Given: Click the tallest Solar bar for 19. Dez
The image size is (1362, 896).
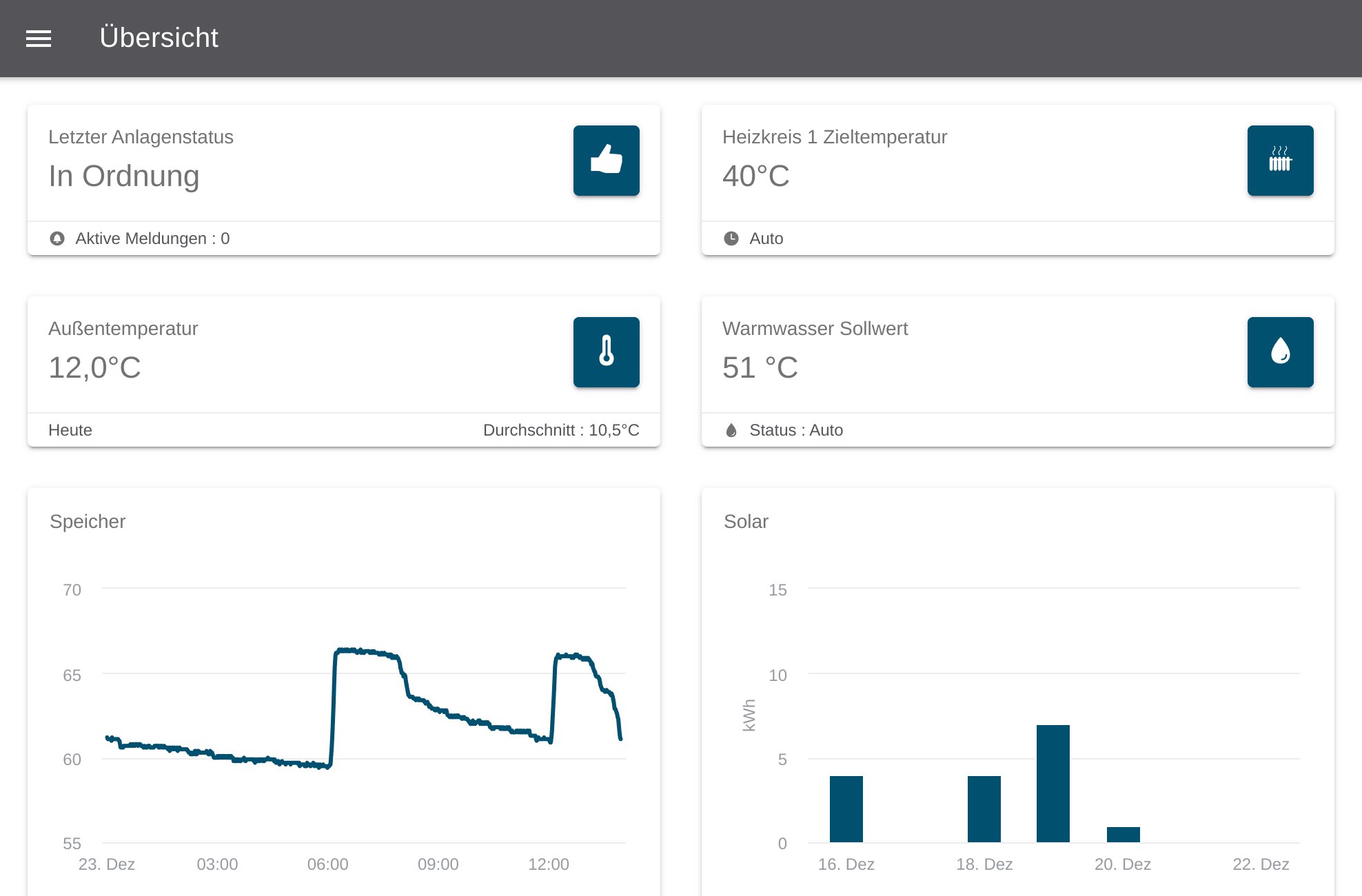Looking at the screenshot, I should coord(1053,784).
